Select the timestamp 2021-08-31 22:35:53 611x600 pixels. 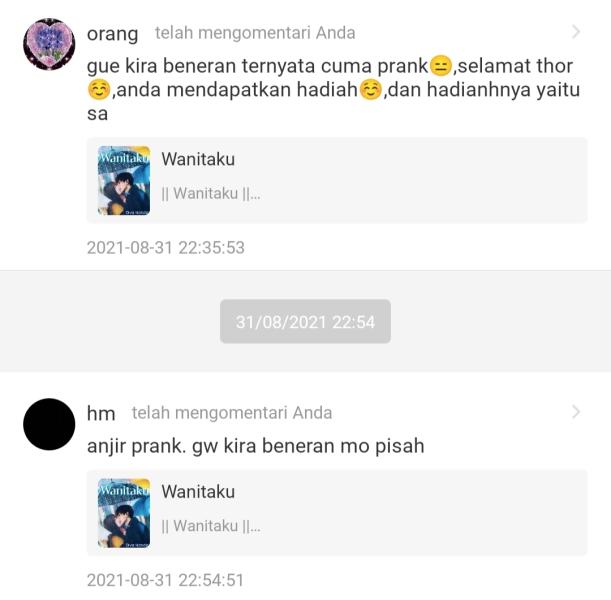[166, 248]
